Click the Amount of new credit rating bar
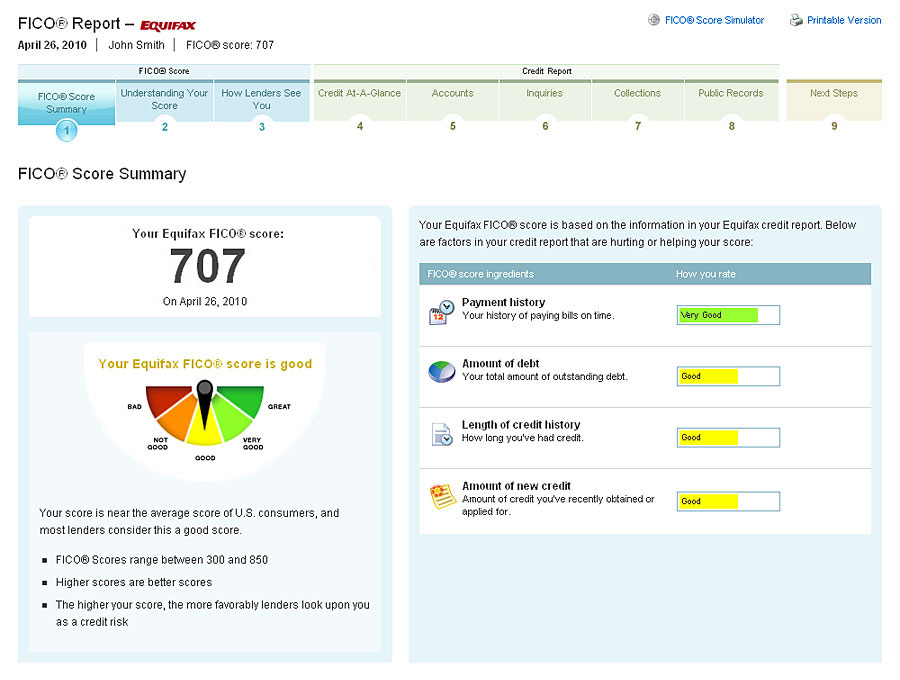 (x=728, y=502)
